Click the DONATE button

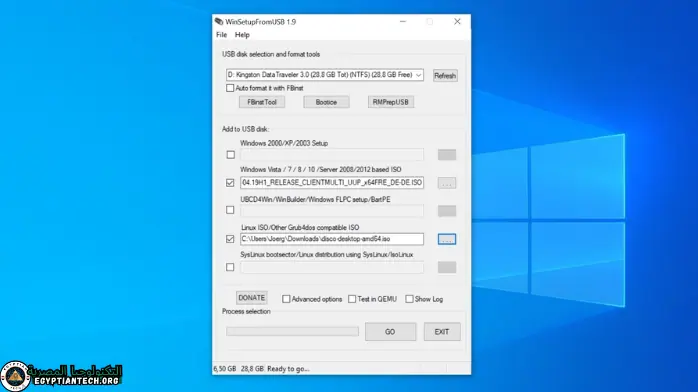(252, 298)
